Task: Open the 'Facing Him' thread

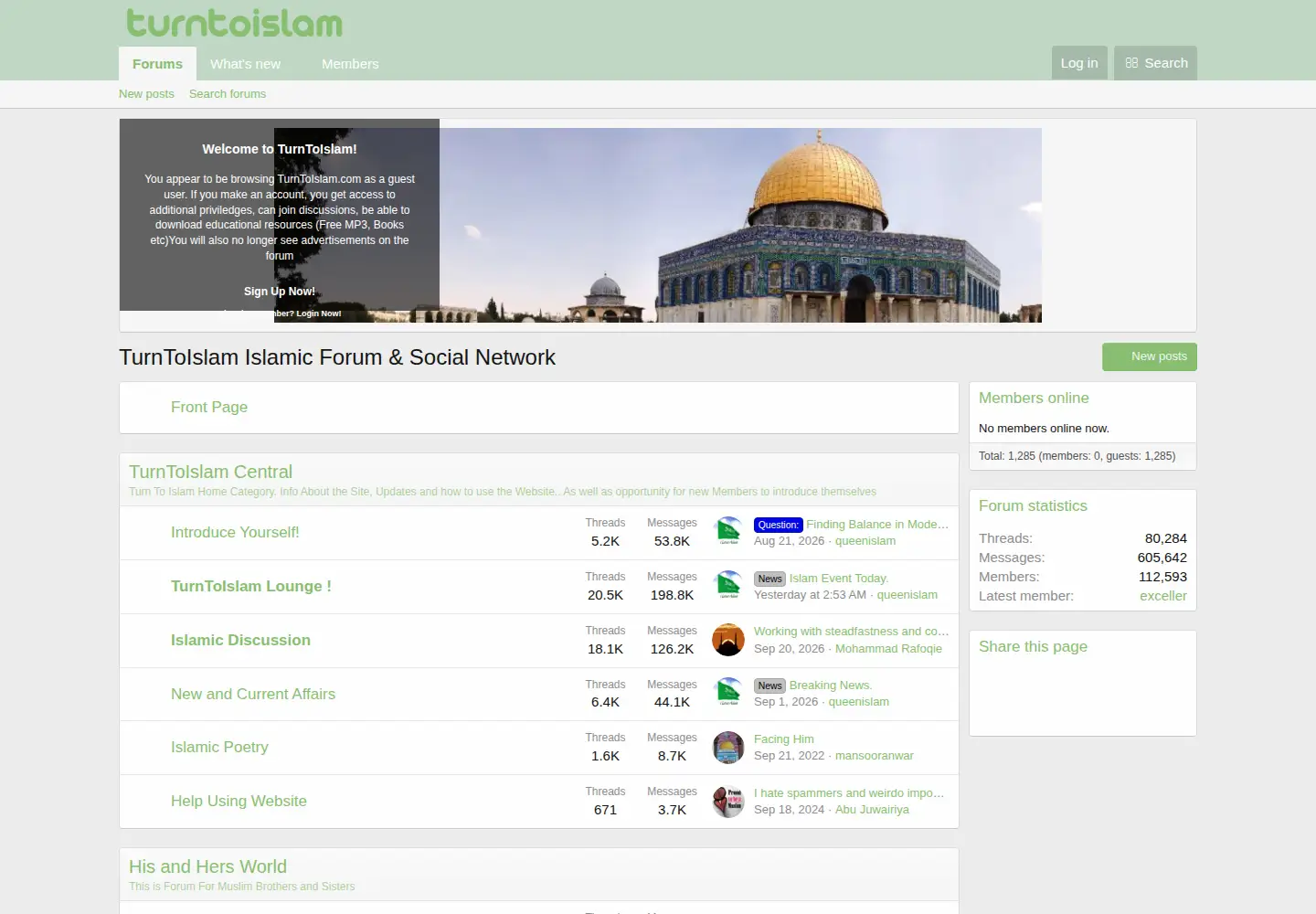Action: pyautogui.click(x=784, y=739)
